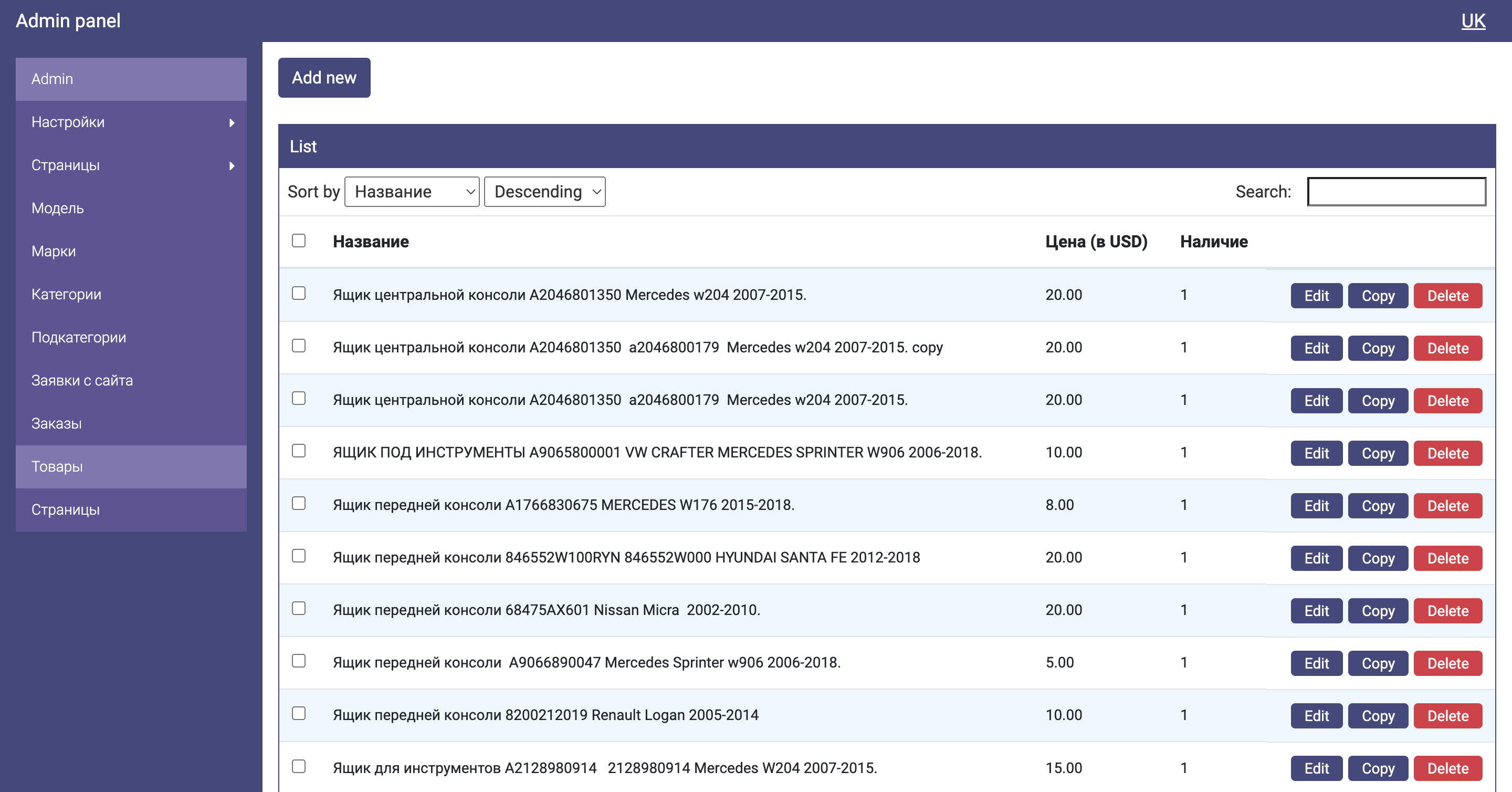Copy the Nissan Micra 2002-2010 item
The height and width of the screenshot is (792, 1512).
(x=1378, y=611)
